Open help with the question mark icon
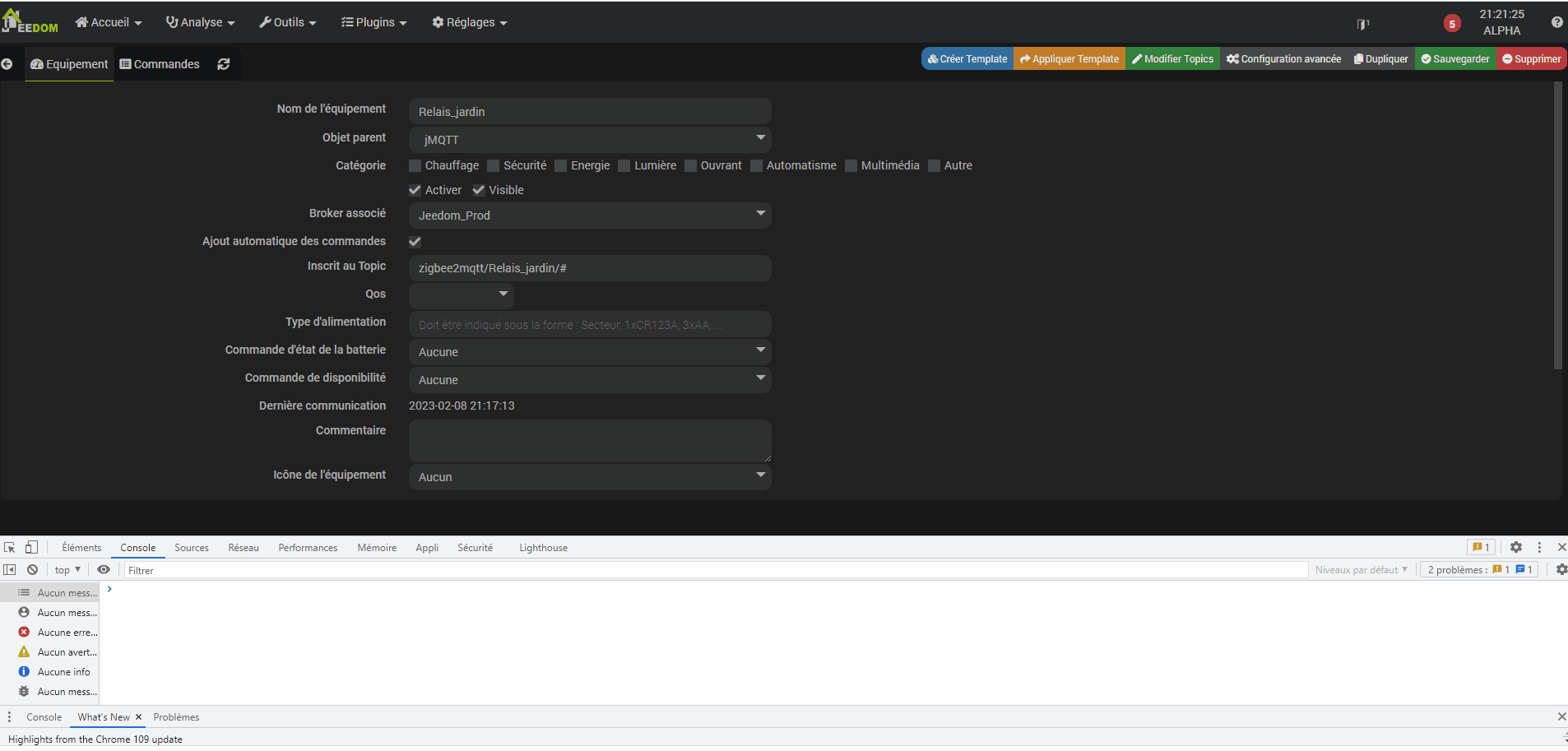1568x751 pixels. coord(1557,22)
